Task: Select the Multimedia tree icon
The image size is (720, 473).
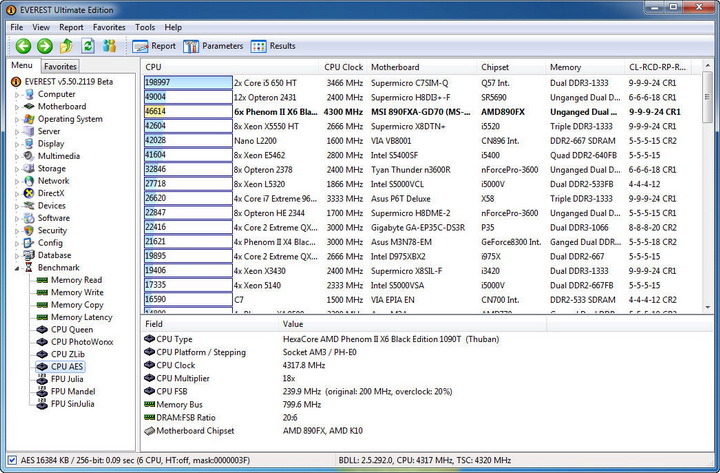Action: pyautogui.click(x=29, y=156)
